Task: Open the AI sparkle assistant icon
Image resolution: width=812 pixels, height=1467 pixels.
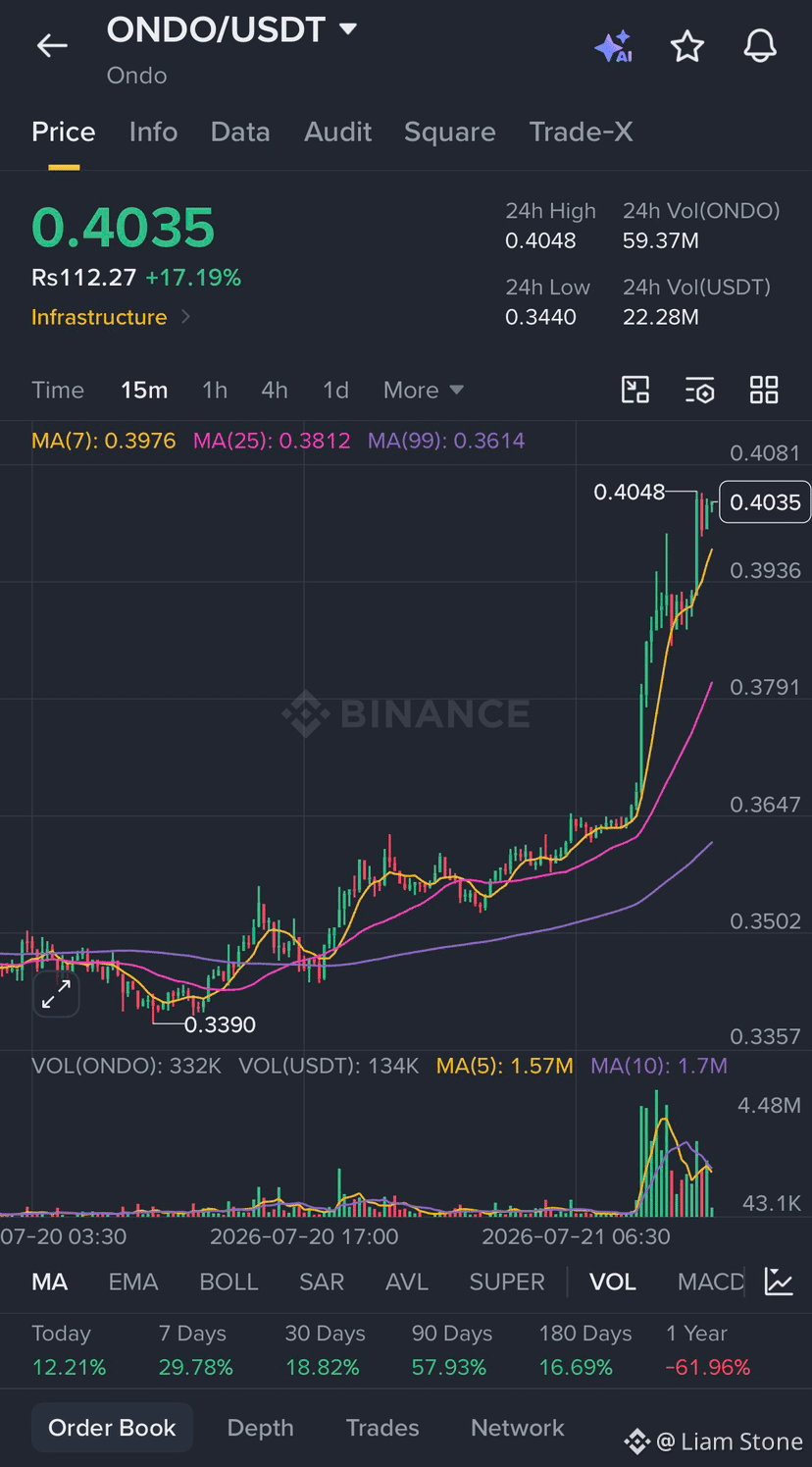Action: click(613, 46)
